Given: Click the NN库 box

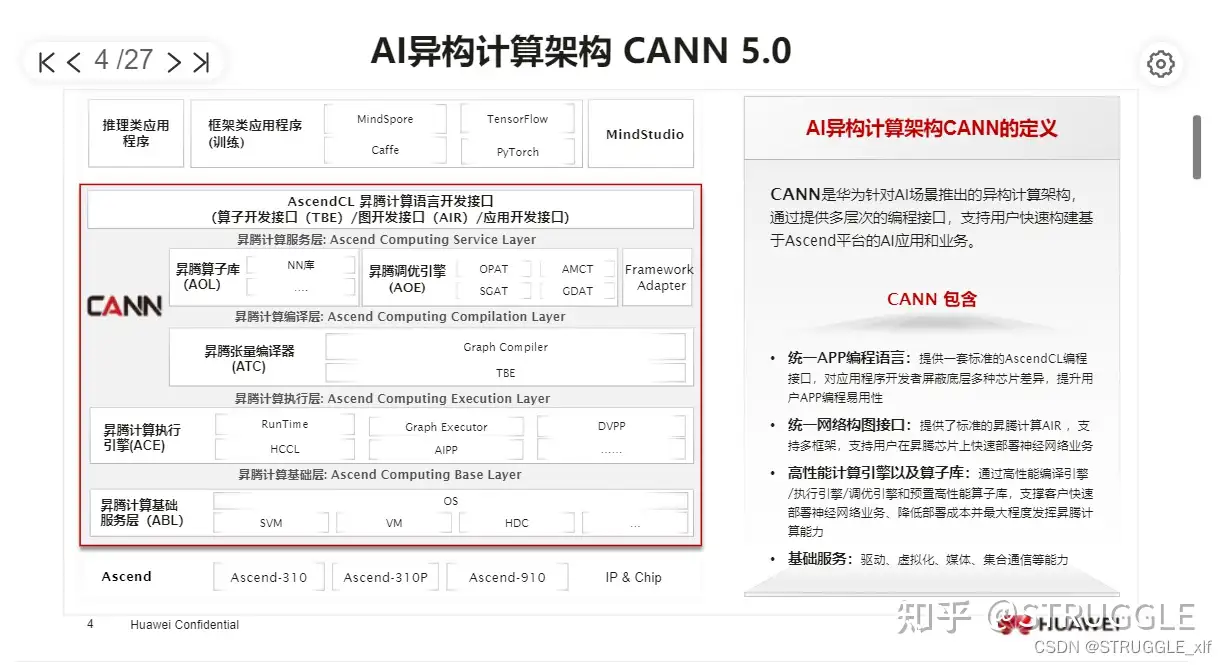Looking at the screenshot, I should click(301, 265).
